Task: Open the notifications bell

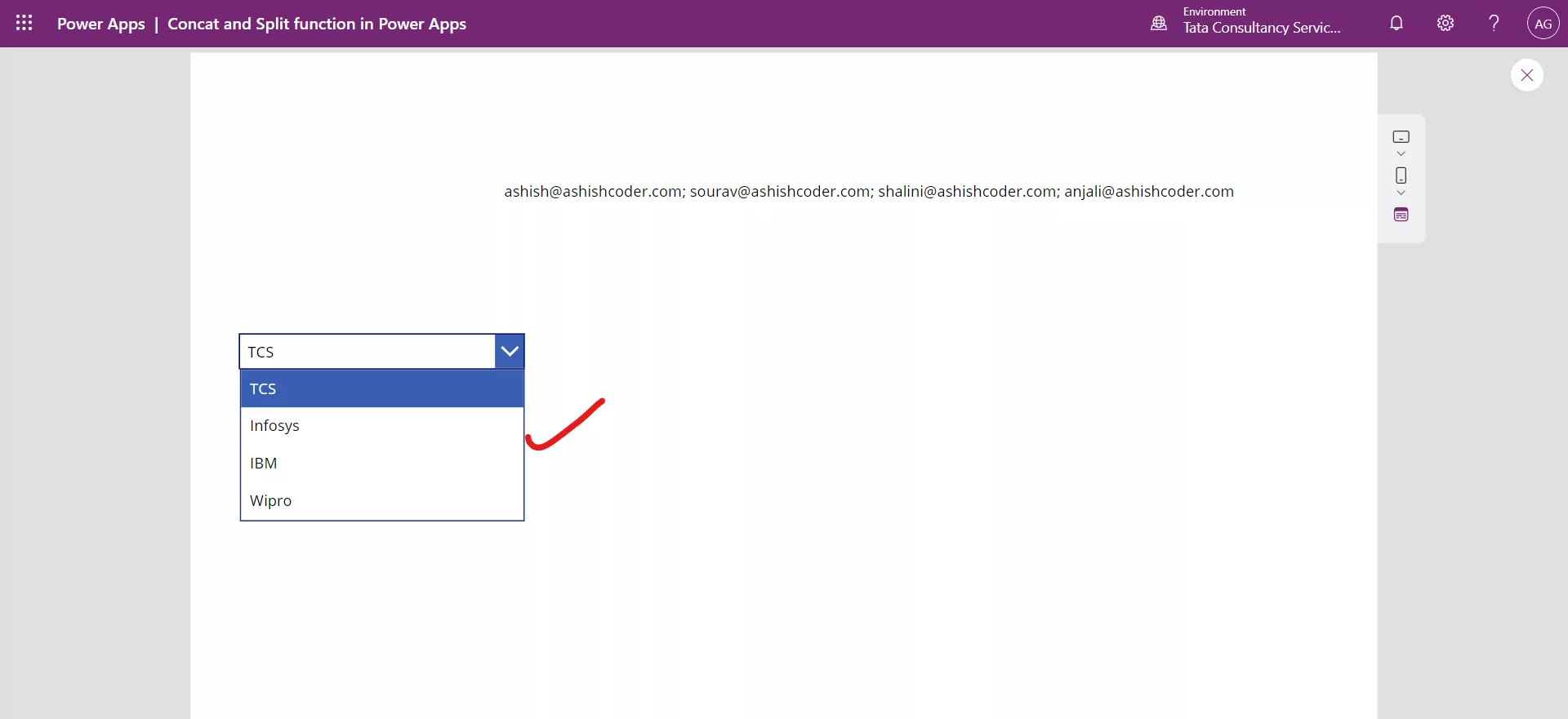Action: 1396,24
